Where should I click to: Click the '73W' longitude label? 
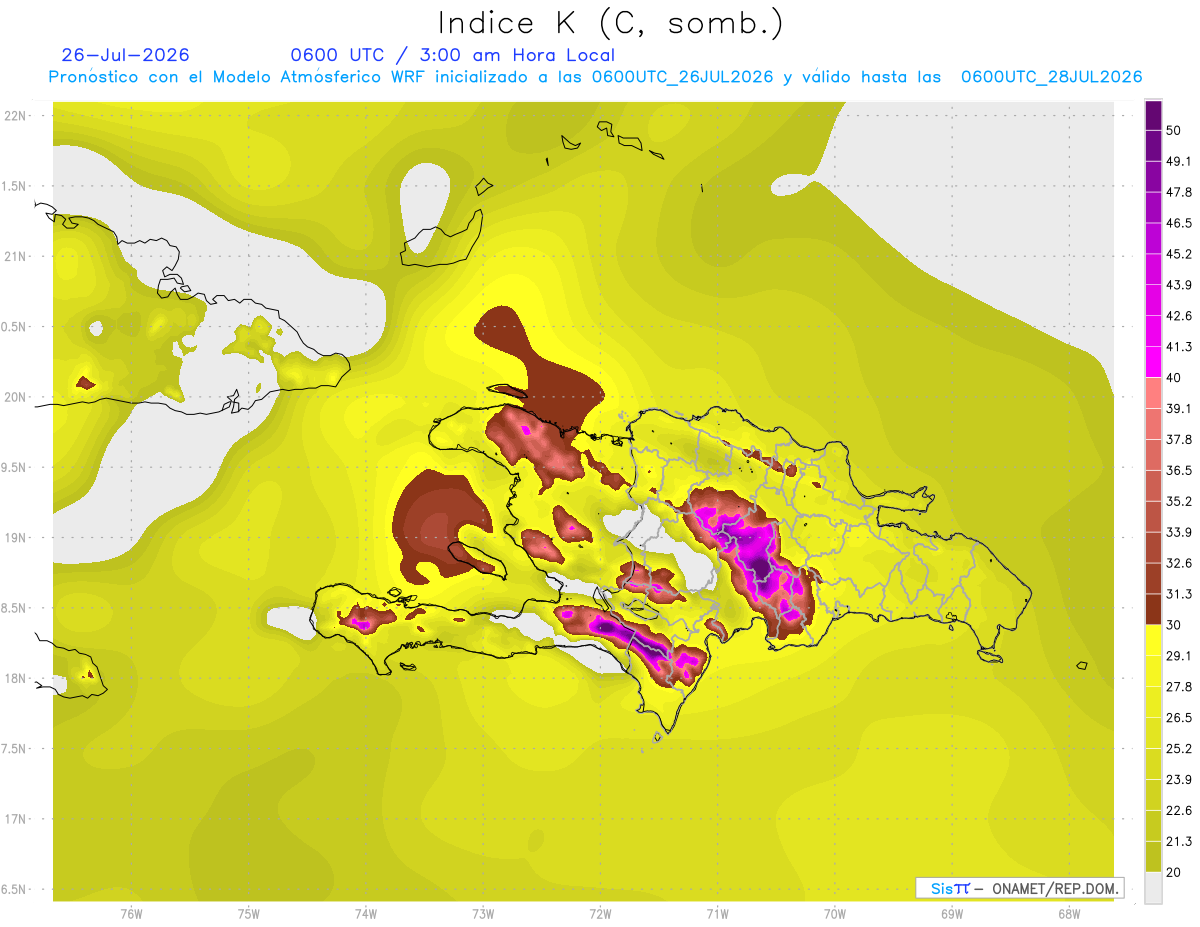click(483, 913)
